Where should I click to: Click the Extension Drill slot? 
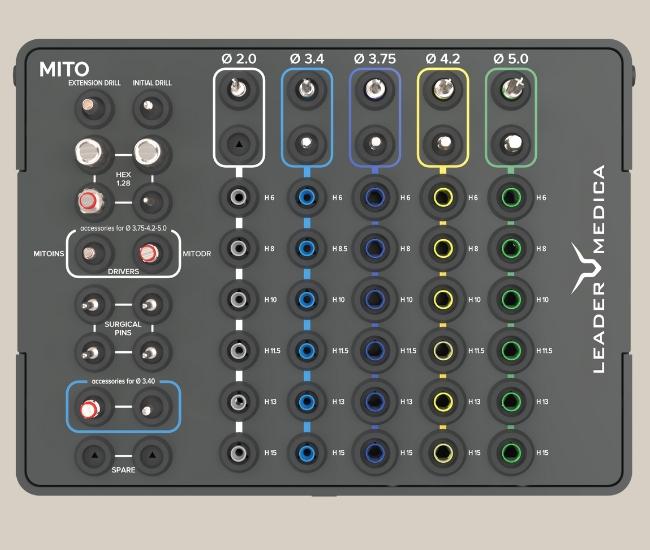pos(89,106)
